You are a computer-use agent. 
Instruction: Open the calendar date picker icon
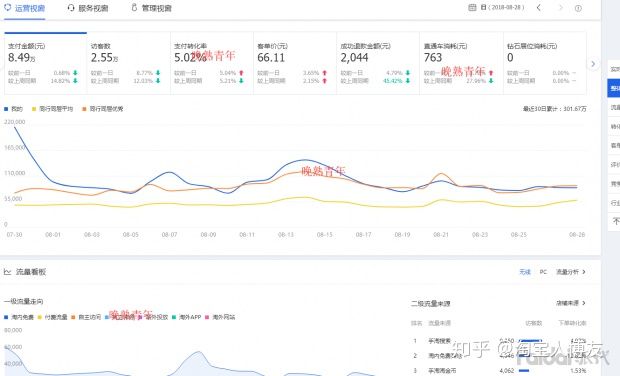pyautogui.click(x=472, y=8)
